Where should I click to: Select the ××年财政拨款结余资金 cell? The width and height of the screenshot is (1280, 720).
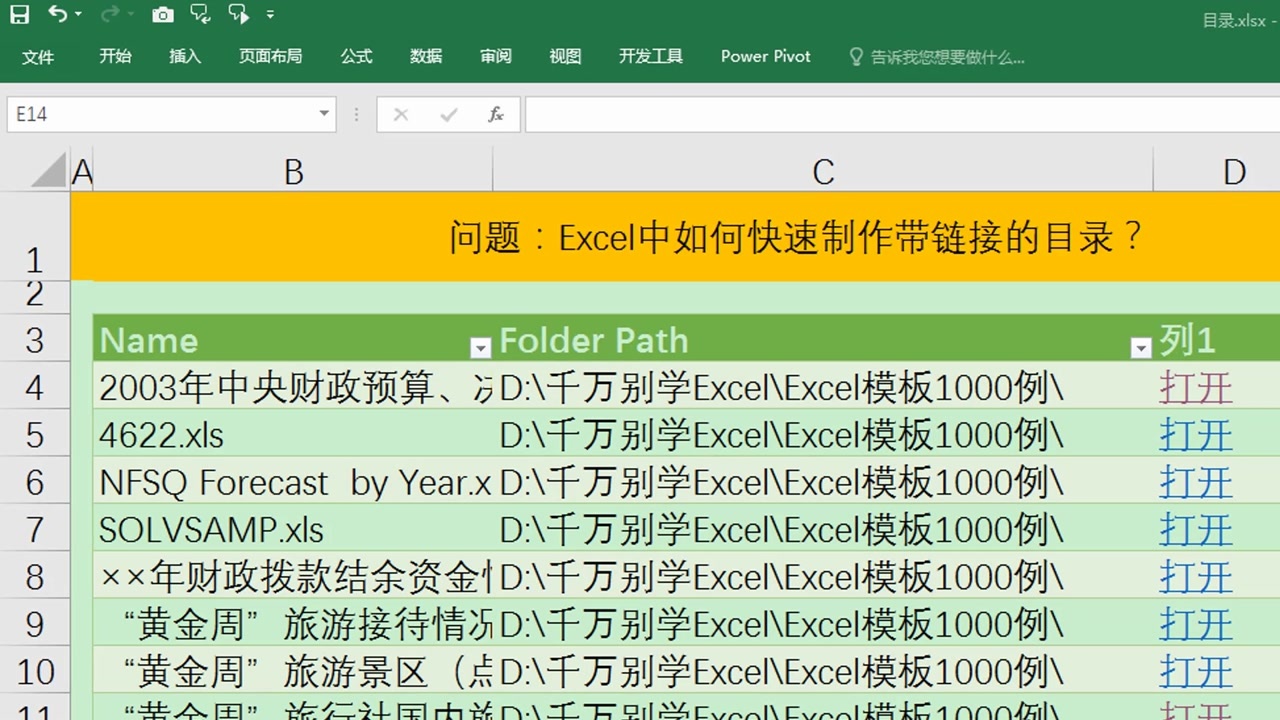[293, 577]
